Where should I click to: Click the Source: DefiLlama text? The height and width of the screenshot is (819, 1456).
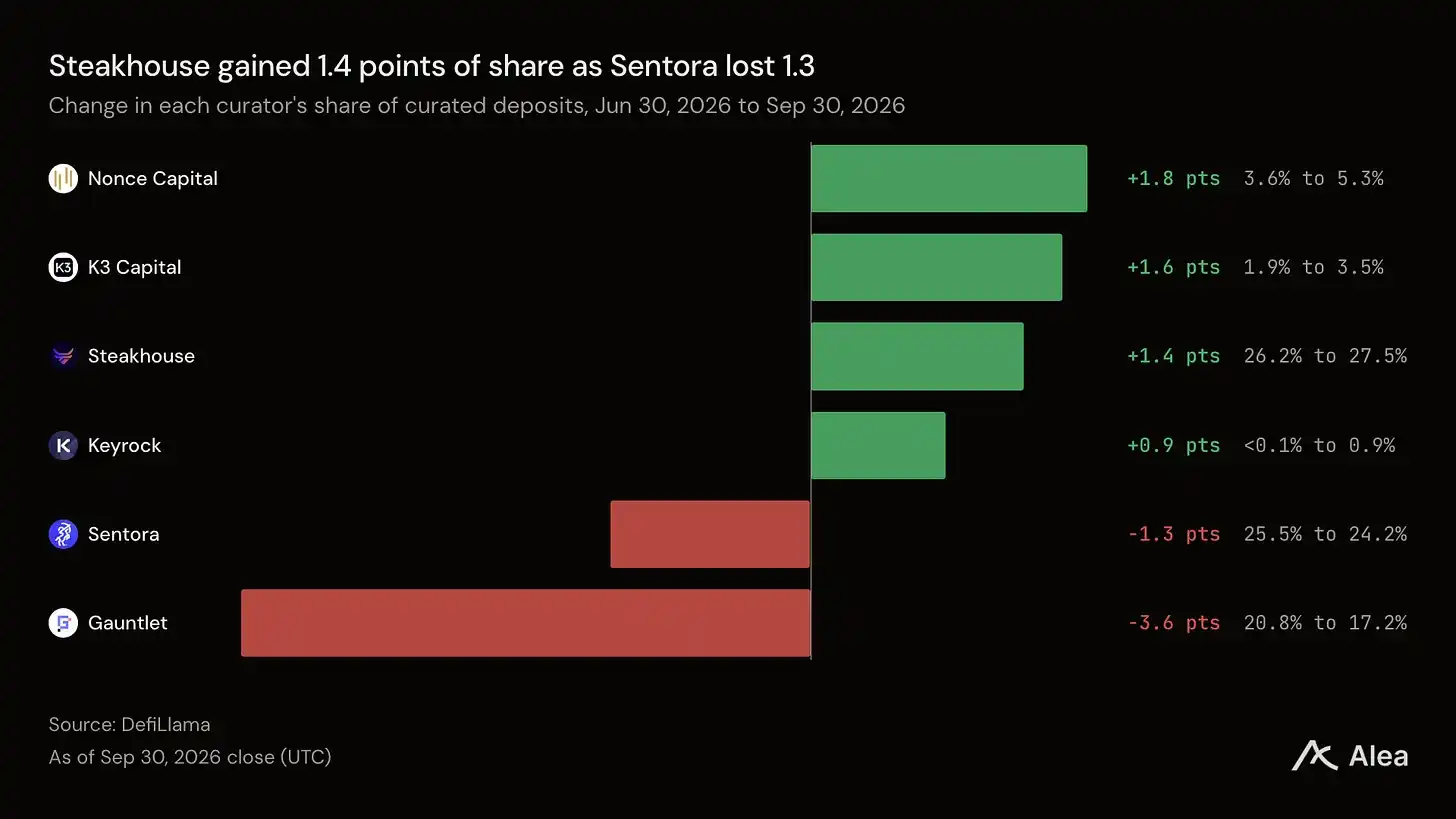coord(129,724)
